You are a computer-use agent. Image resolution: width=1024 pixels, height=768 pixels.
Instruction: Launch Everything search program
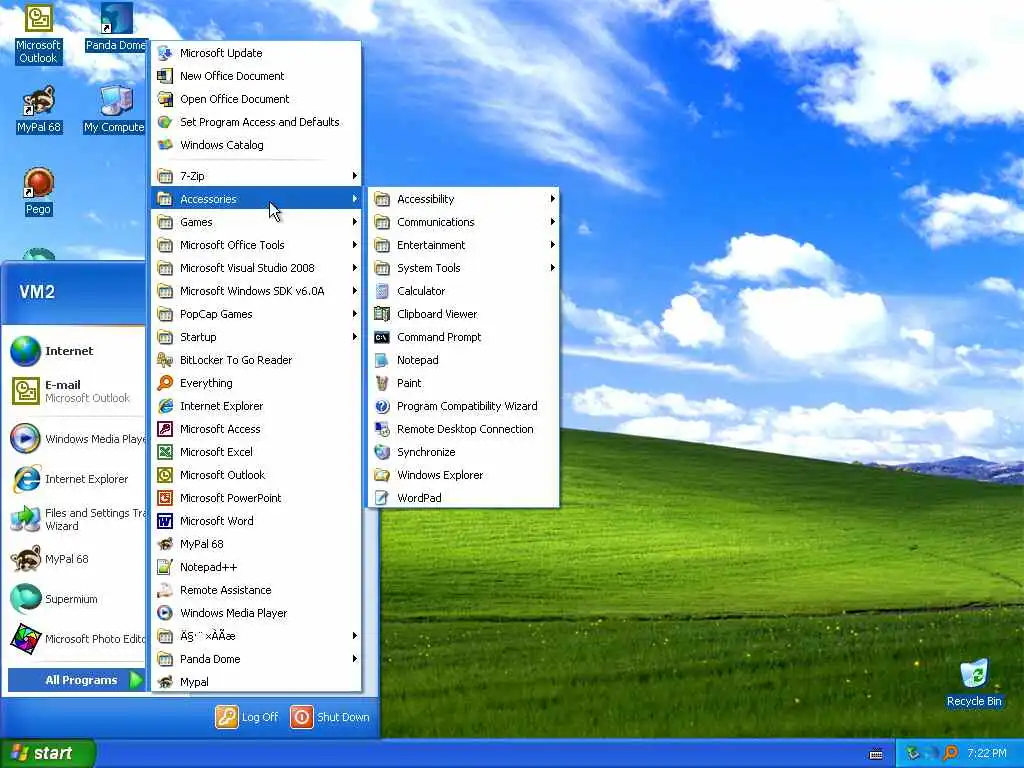256,383
